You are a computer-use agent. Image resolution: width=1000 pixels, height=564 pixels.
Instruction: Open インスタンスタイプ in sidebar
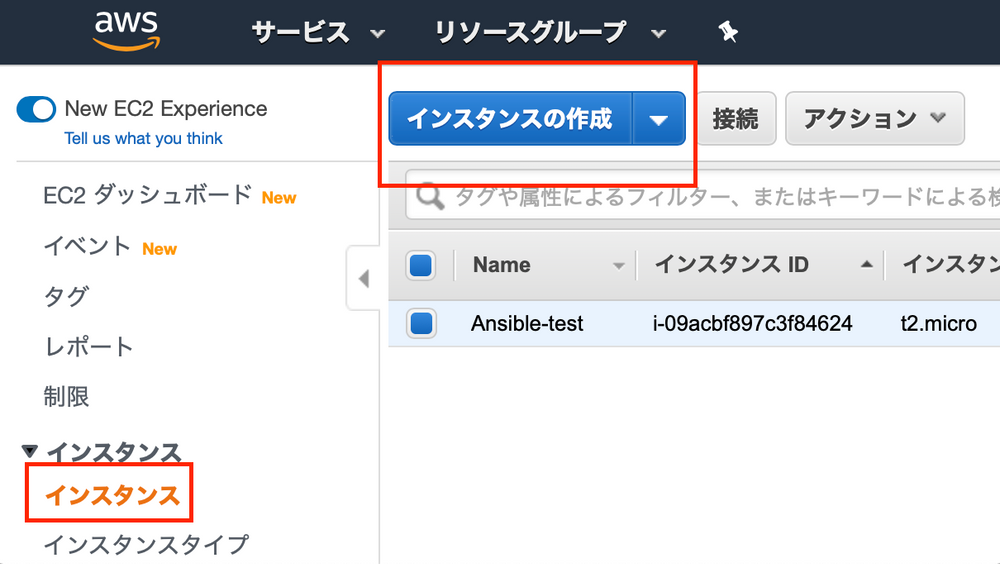click(146, 545)
